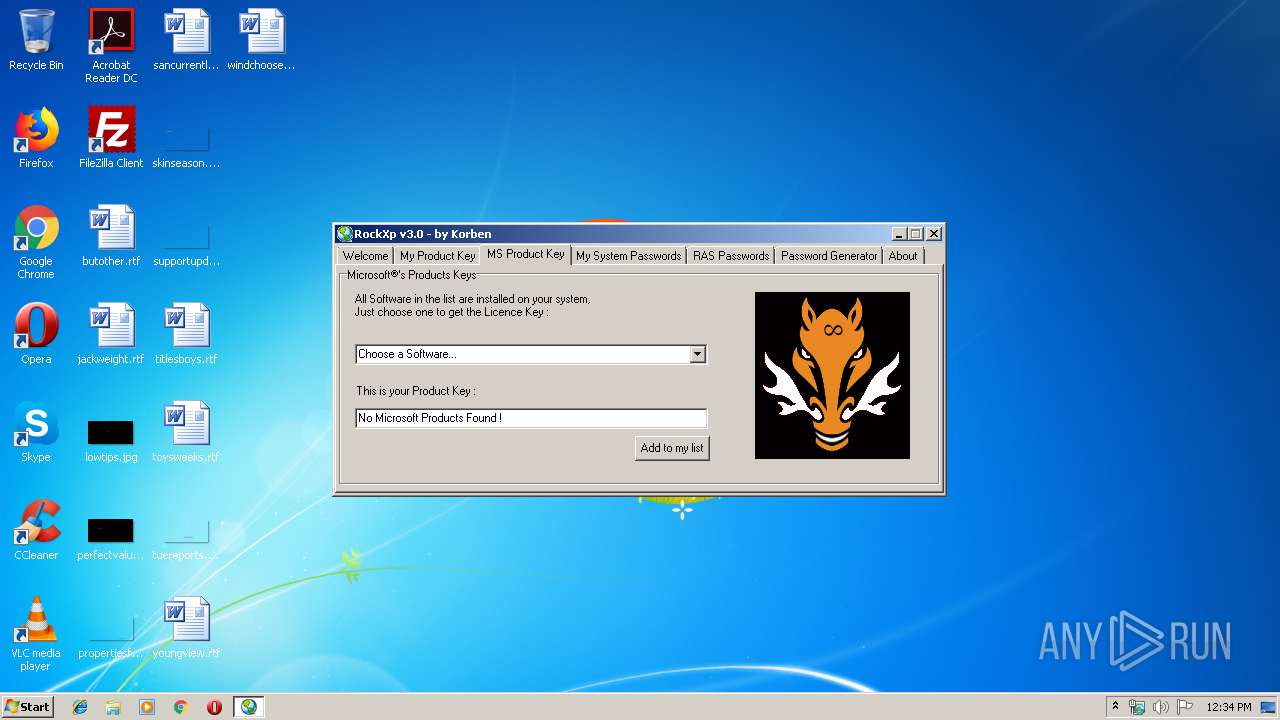
Task: Open the Start menu
Action: pos(27,707)
